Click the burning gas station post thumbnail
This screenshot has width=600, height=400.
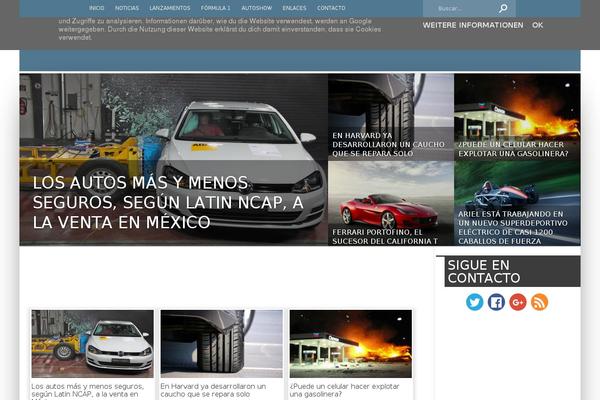click(x=351, y=344)
